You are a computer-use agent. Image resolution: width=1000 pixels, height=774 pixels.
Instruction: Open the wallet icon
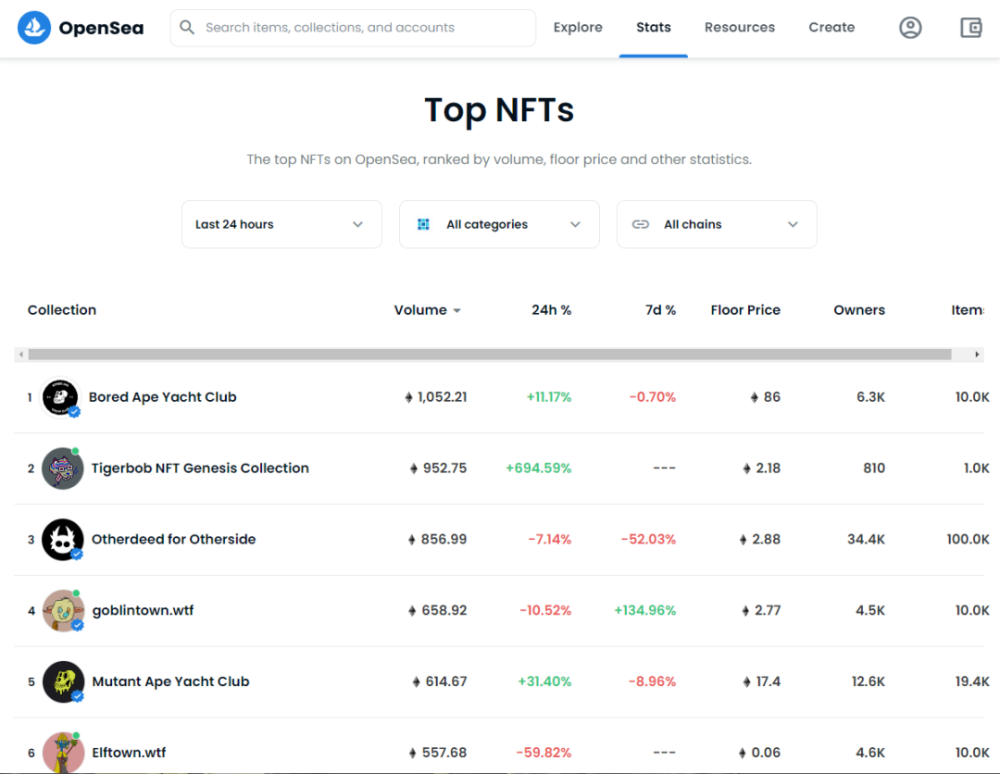971,28
